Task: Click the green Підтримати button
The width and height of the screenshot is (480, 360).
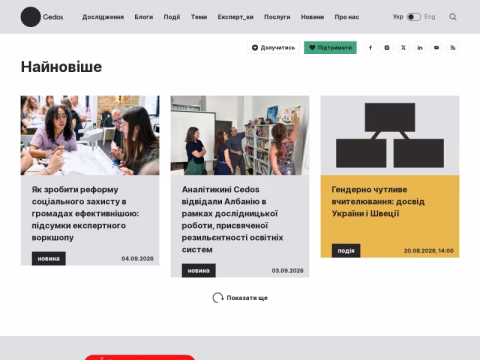Action: pos(330,48)
